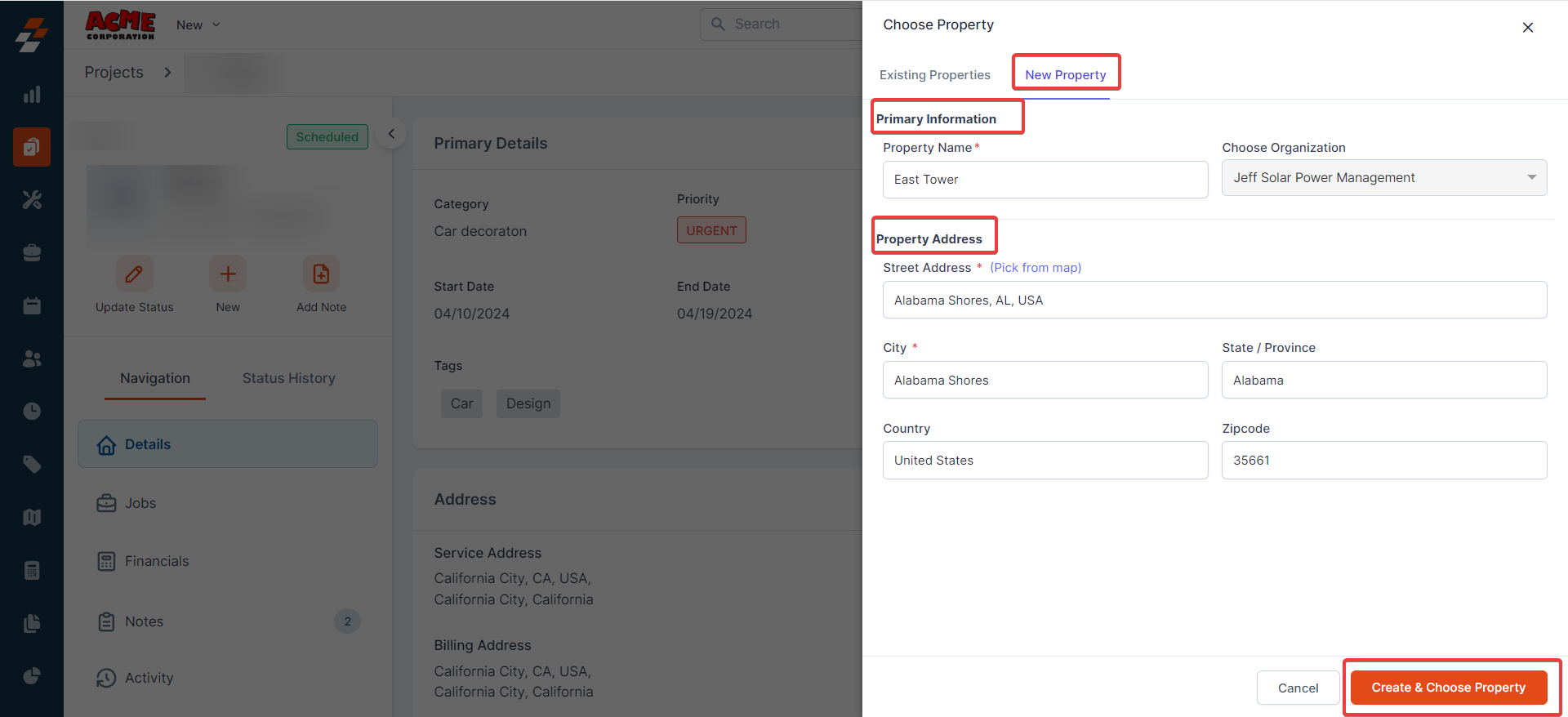Screen dimensions: 1568x717
Task: Open the briefcase icon in the sidebar
Action: tap(32, 253)
